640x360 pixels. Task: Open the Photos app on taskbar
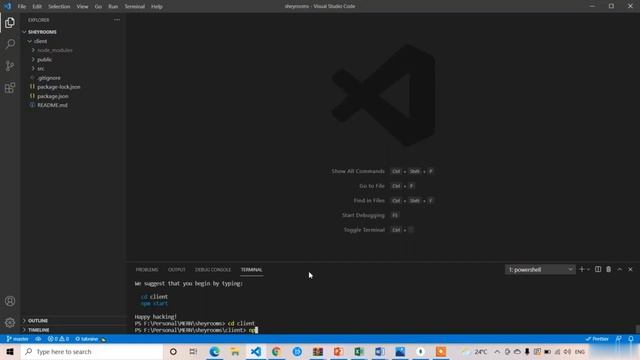(400, 351)
